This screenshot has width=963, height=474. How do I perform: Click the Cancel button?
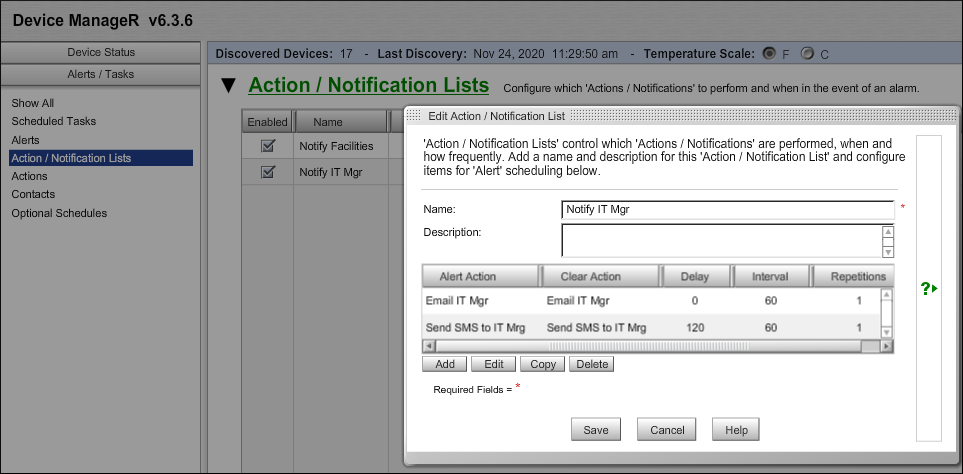point(667,430)
